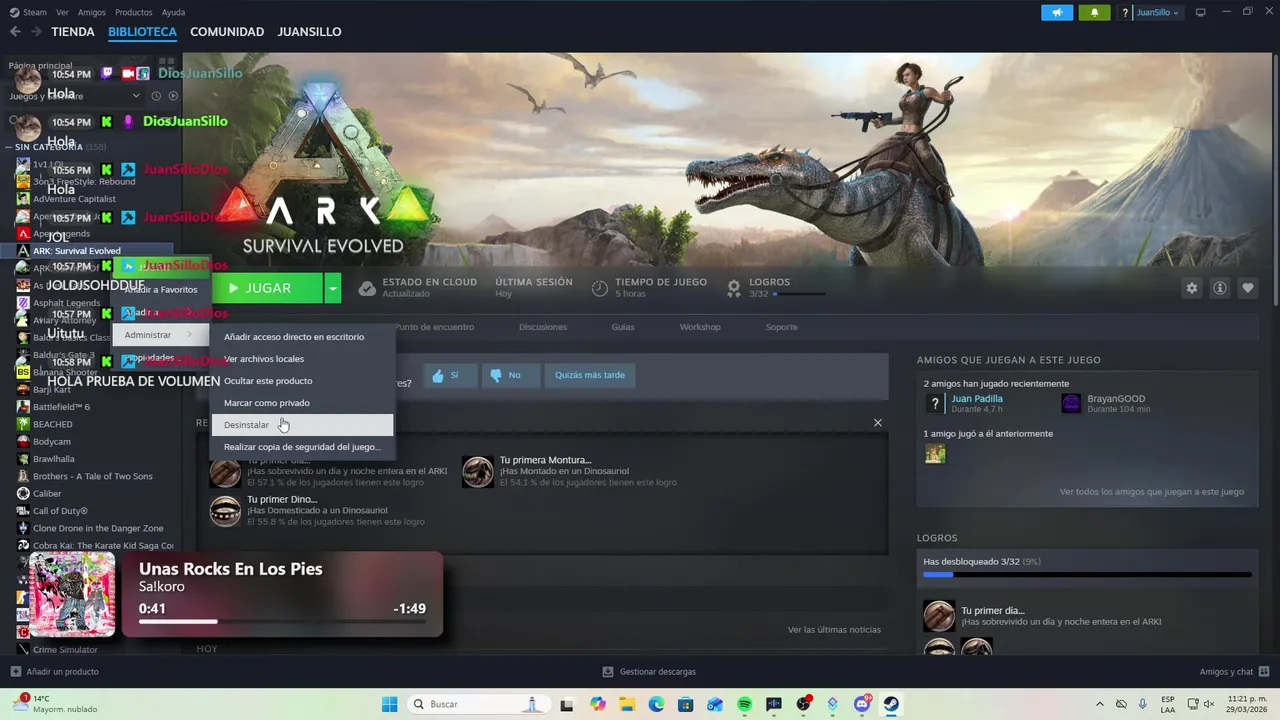Open Spotify from the taskbar
The image size is (1280, 720).
tap(744, 704)
